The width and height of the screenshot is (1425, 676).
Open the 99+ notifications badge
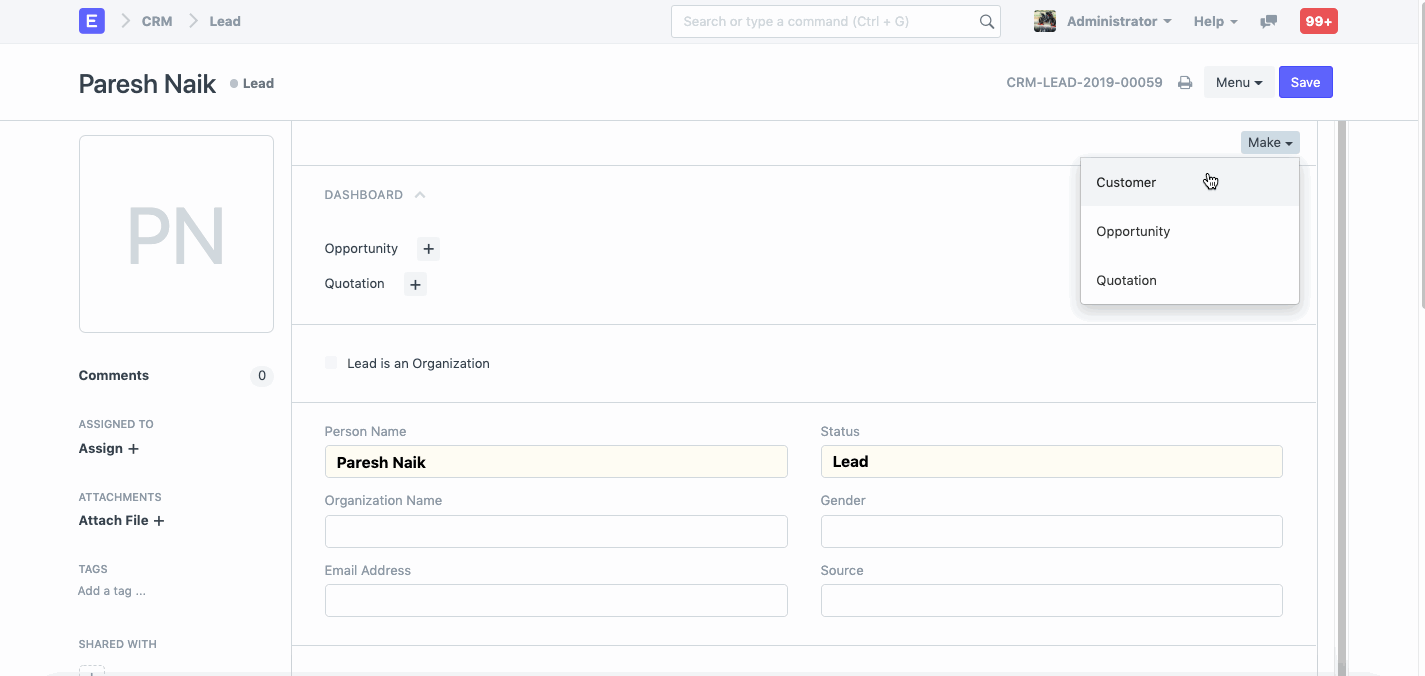(x=1318, y=21)
